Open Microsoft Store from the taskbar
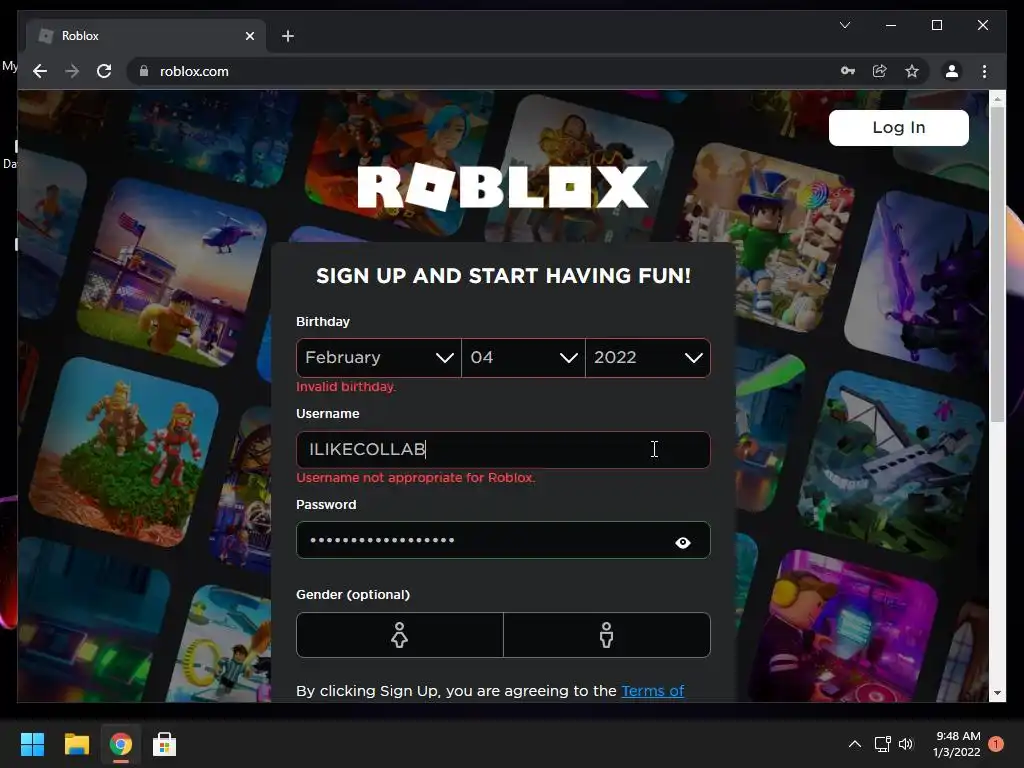The height and width of the screenshot is (768, 1024). (165, 744)
